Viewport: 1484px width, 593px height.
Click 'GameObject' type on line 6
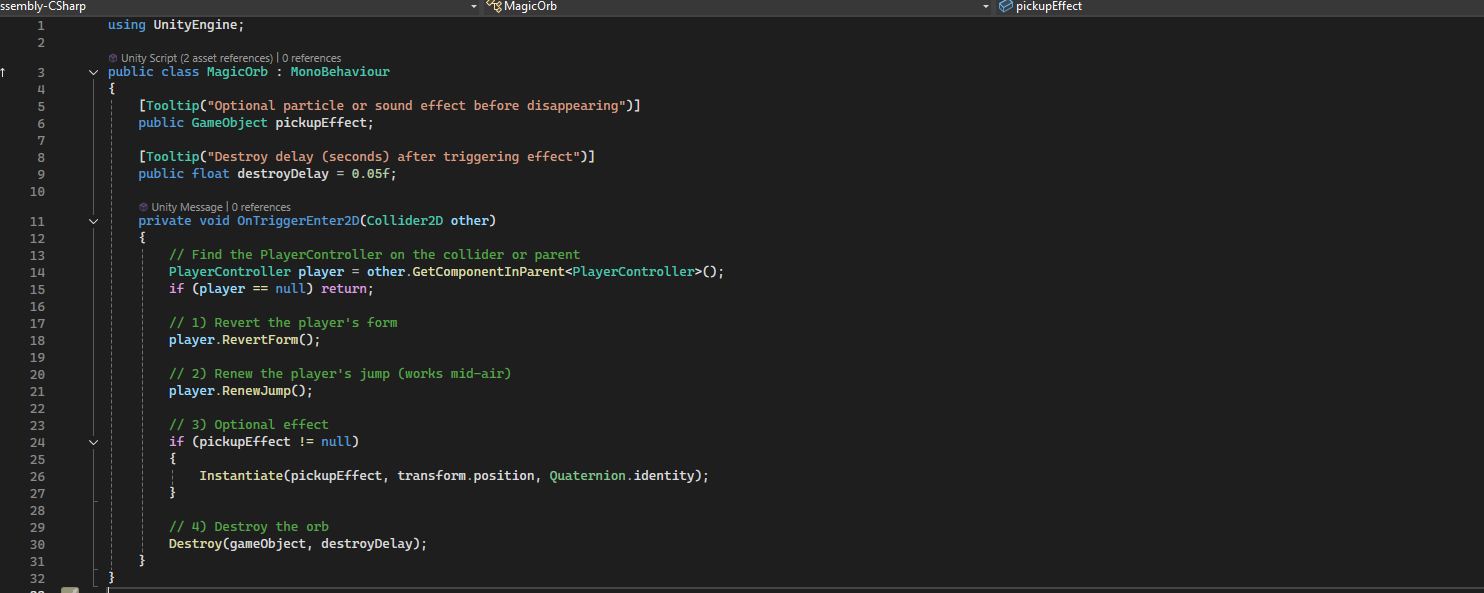pyautogui.click(x=229, y=123)
